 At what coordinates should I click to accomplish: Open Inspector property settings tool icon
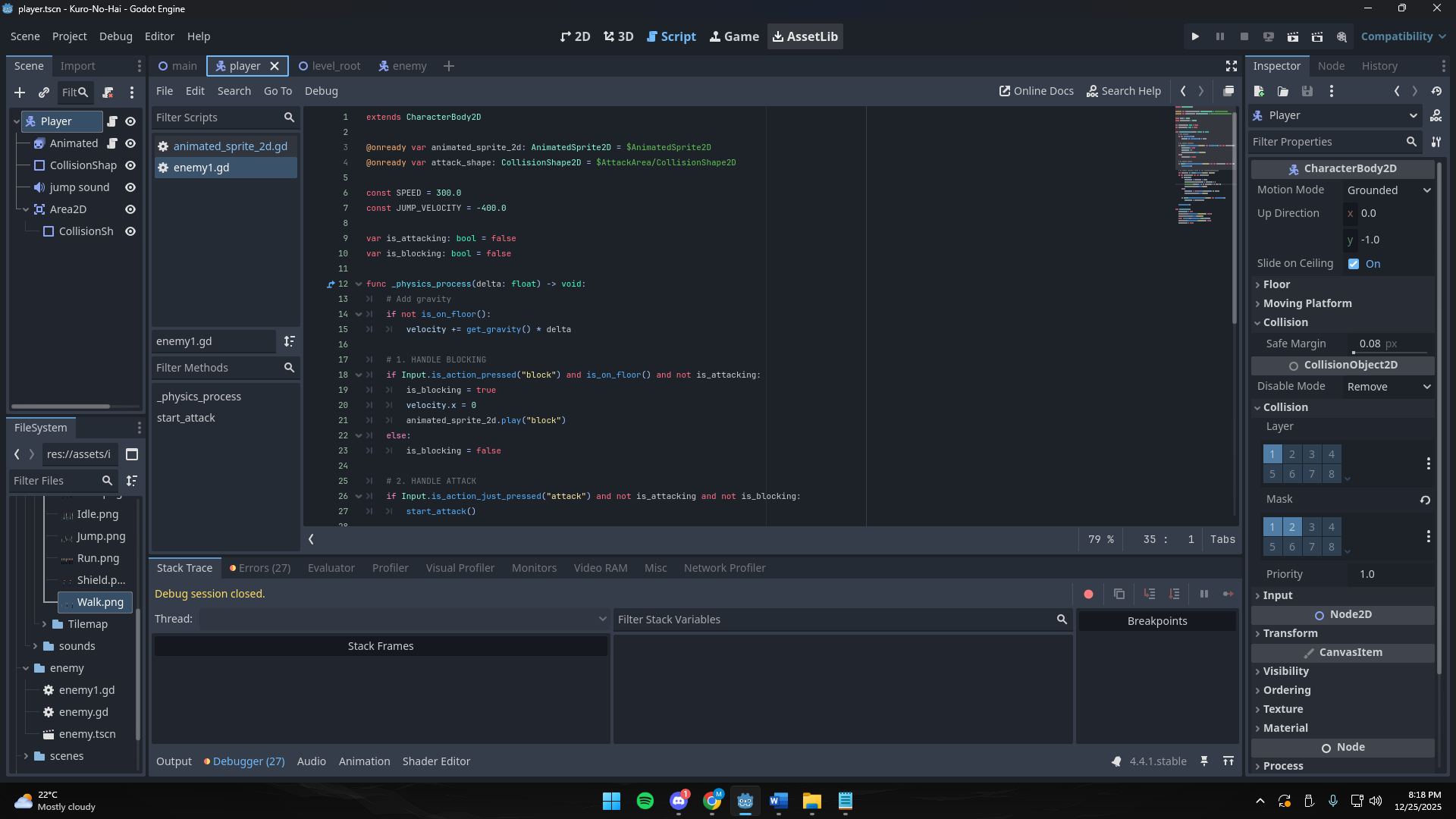1436,142
